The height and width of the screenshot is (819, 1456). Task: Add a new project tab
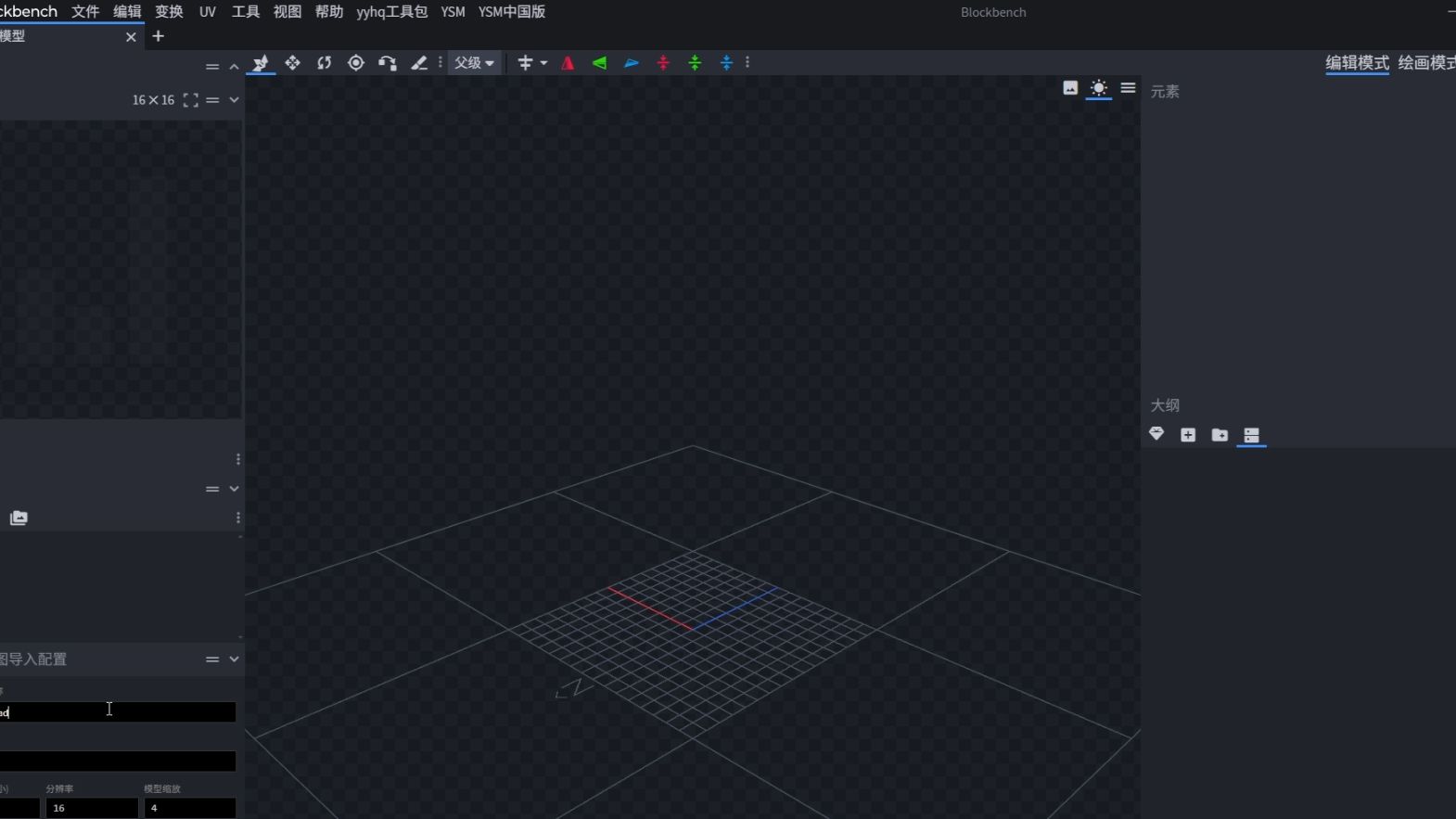(159, 36)
